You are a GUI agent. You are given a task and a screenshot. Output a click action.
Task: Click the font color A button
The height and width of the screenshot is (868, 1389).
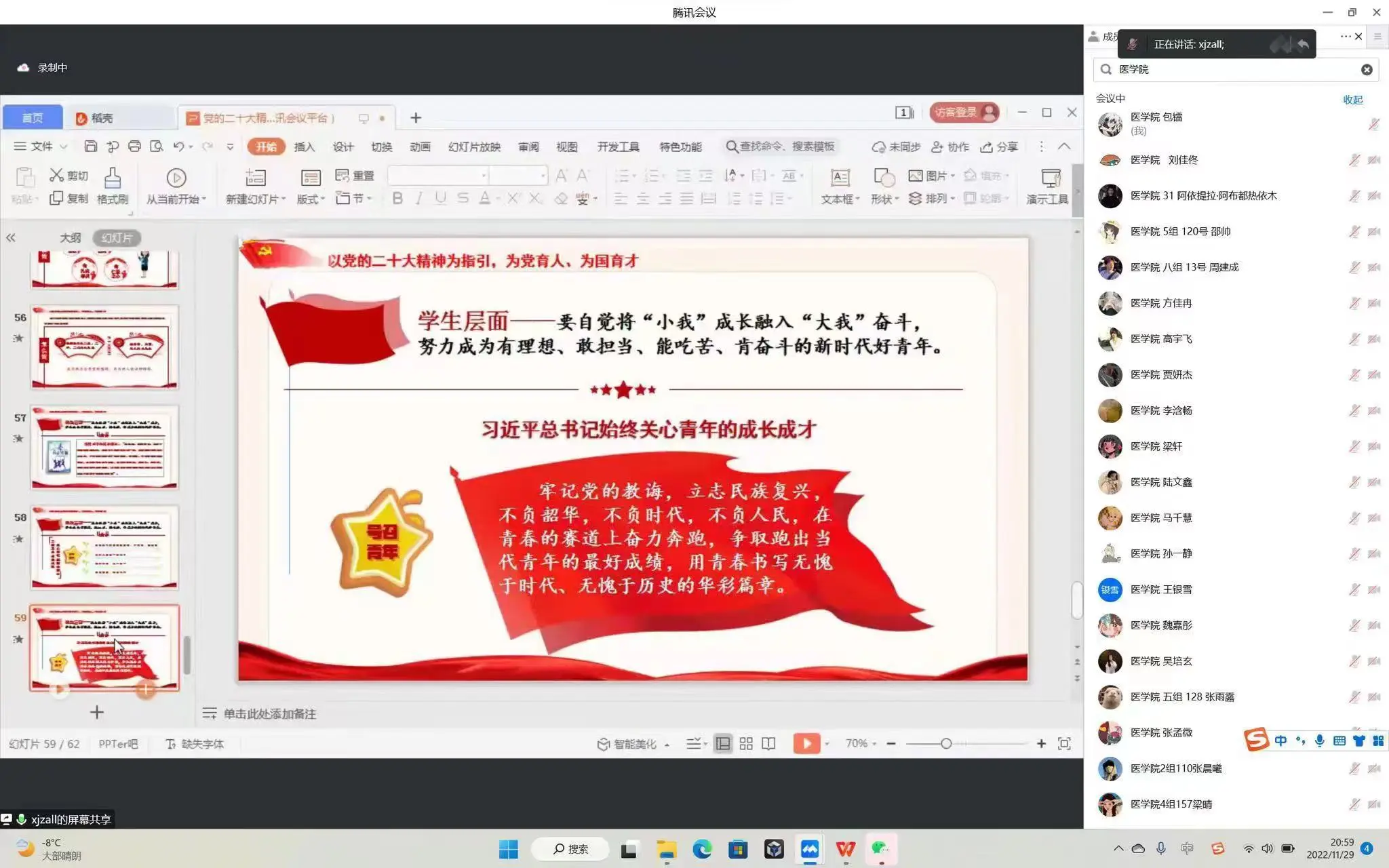[x=484, y=198]
